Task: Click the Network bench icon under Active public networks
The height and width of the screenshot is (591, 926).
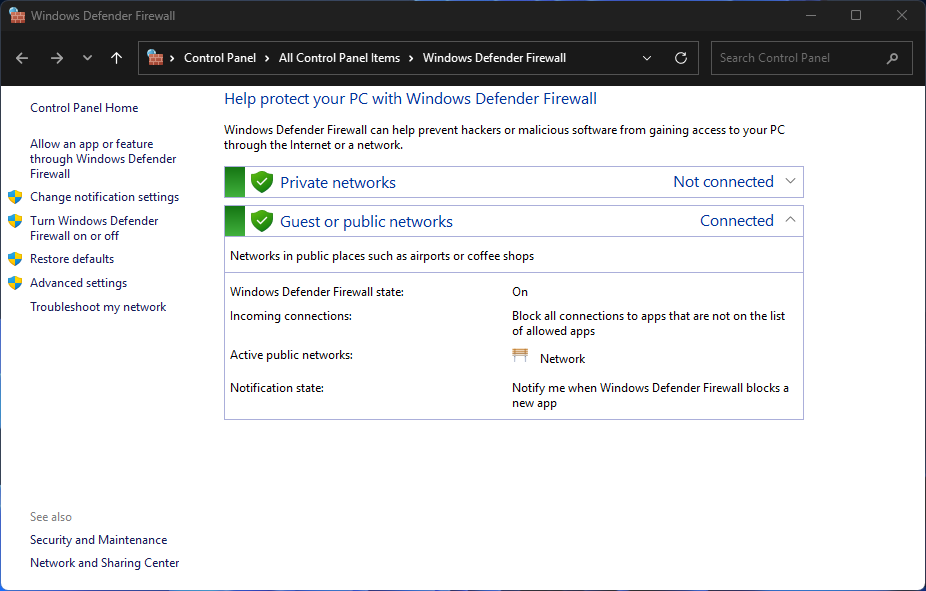Action: 520,356
